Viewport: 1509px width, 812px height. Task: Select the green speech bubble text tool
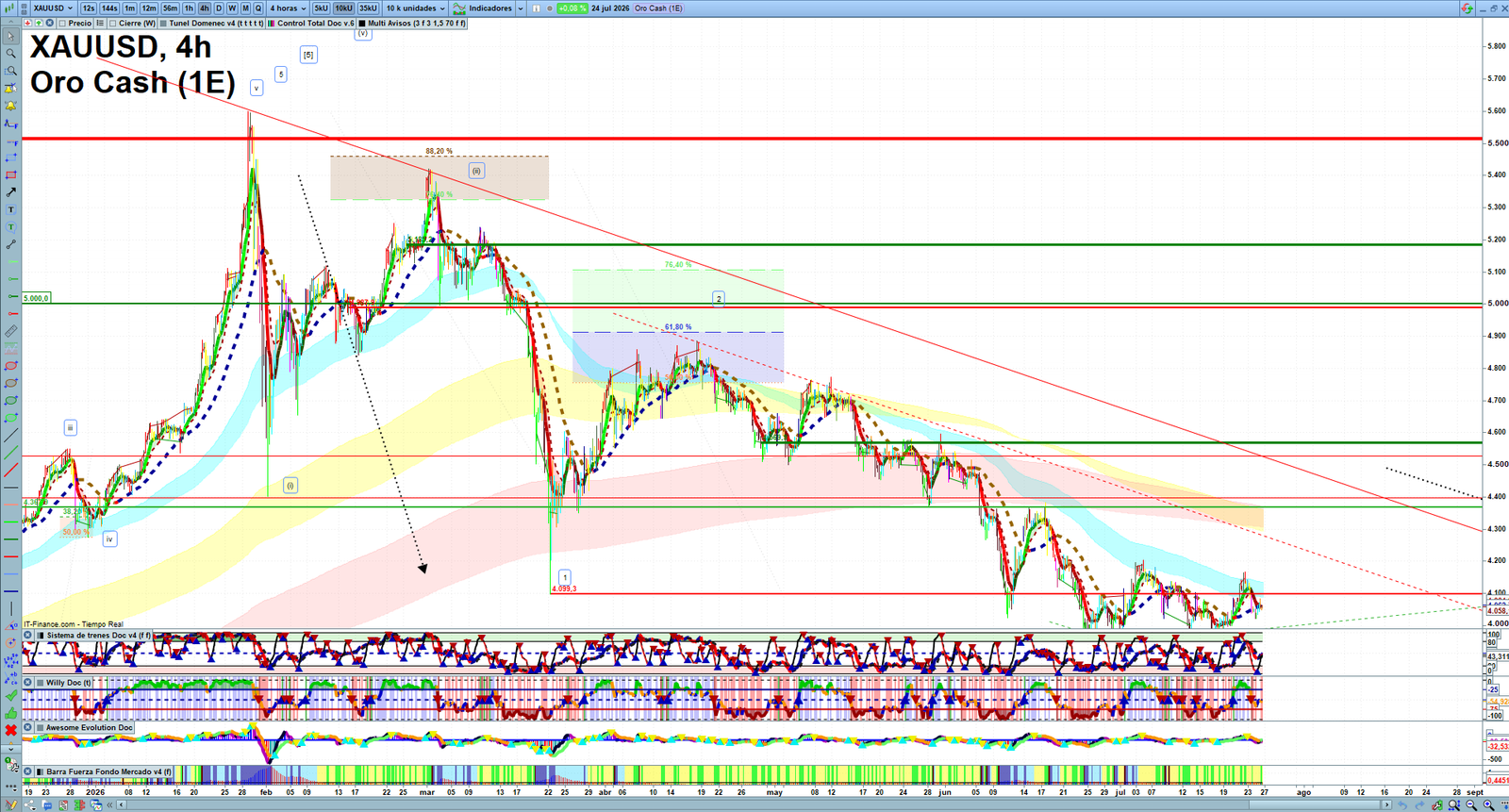10,227
